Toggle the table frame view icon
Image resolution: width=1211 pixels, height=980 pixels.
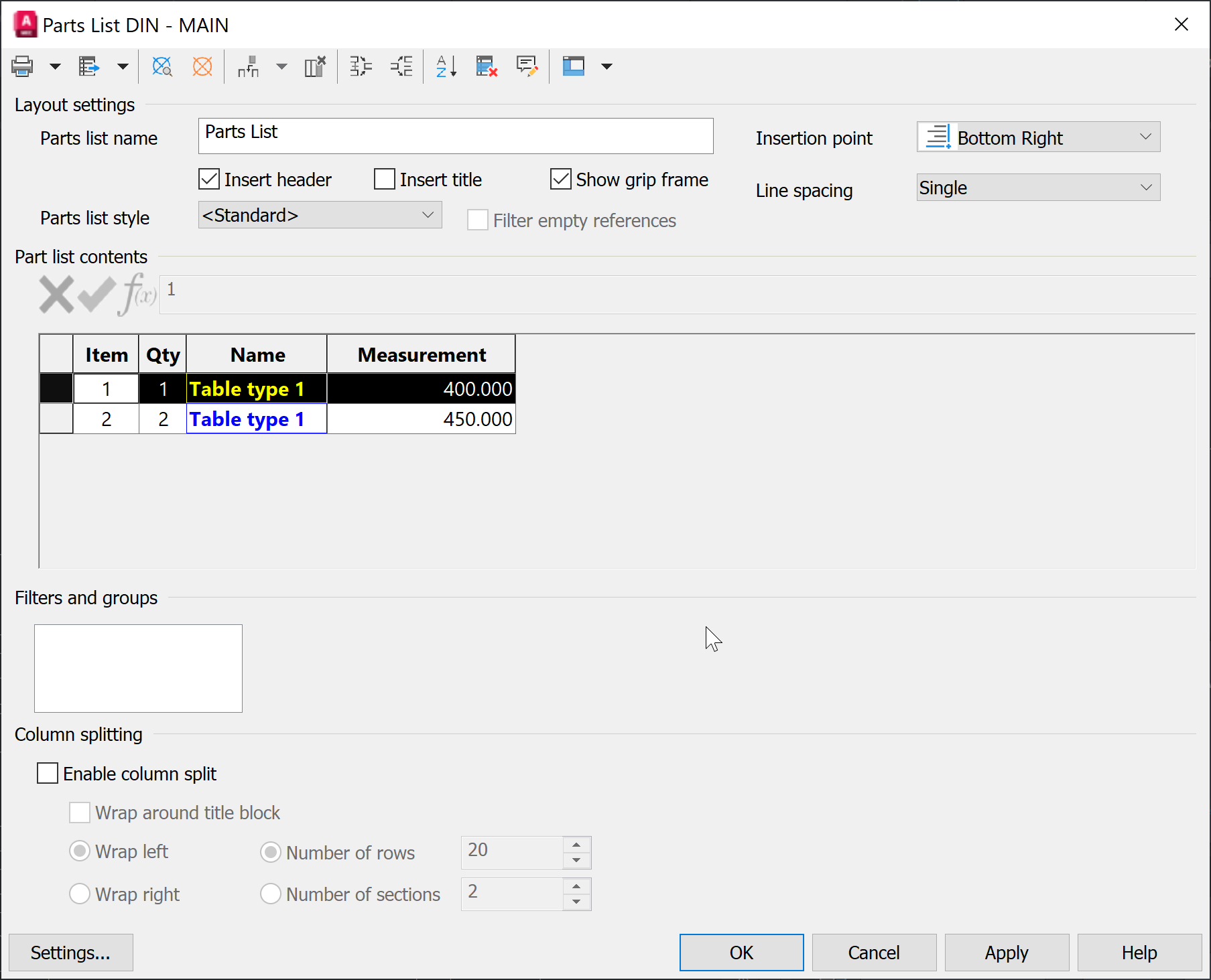(x=574, y=66)
